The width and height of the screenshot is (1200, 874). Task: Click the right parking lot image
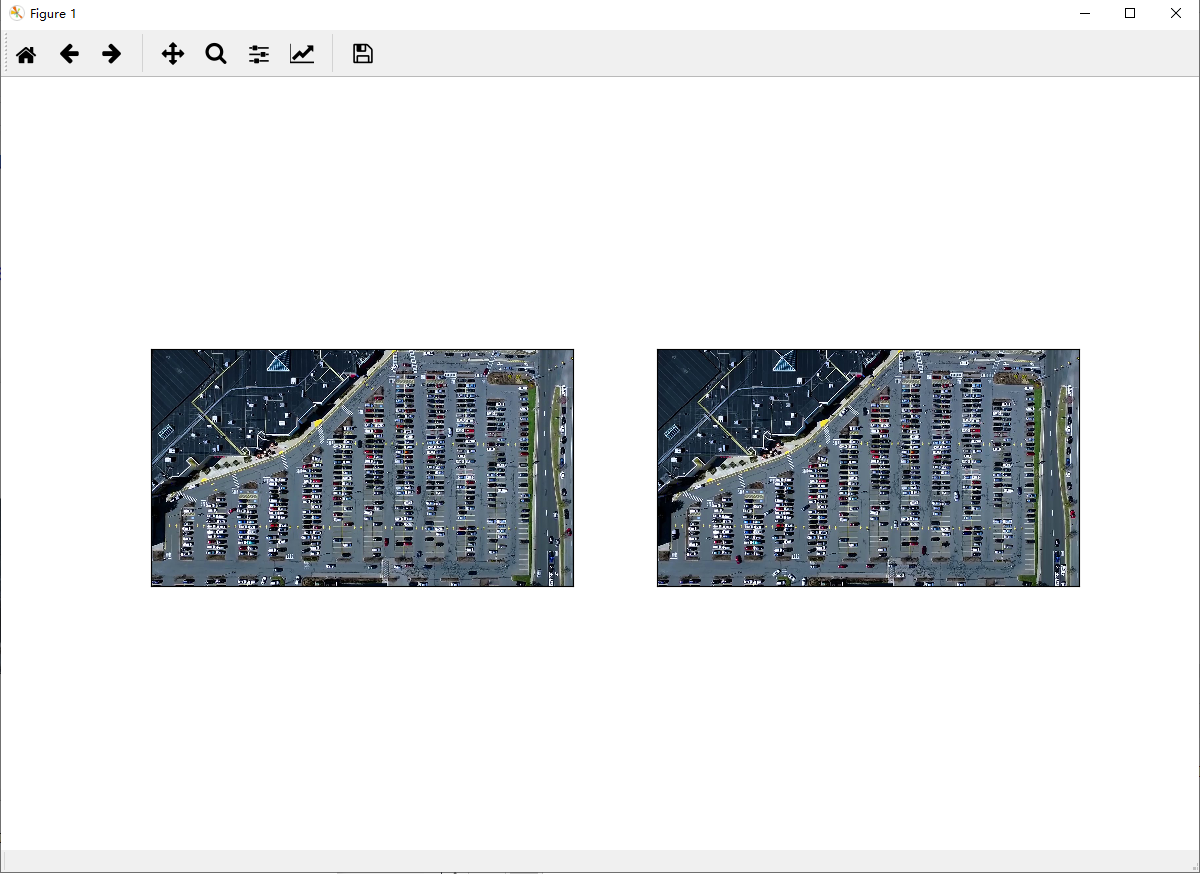(868, 468)
